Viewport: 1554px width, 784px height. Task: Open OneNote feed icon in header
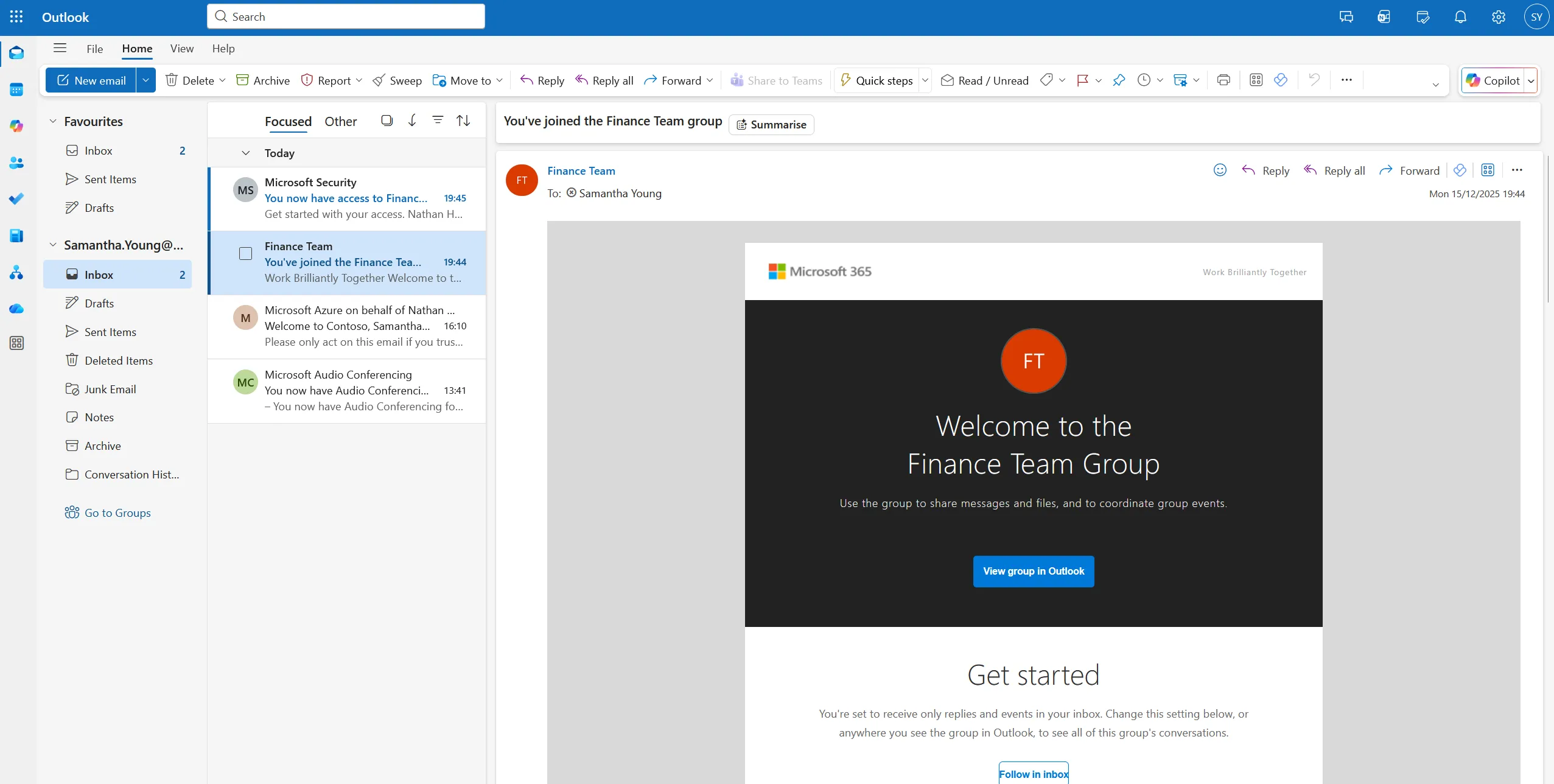click(1384, 17)
